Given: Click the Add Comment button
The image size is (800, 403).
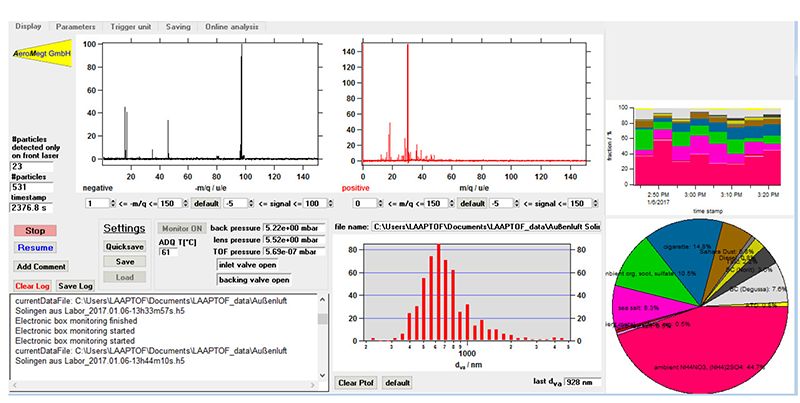Looking at the screenshot, I should click(x=40, y=267).
